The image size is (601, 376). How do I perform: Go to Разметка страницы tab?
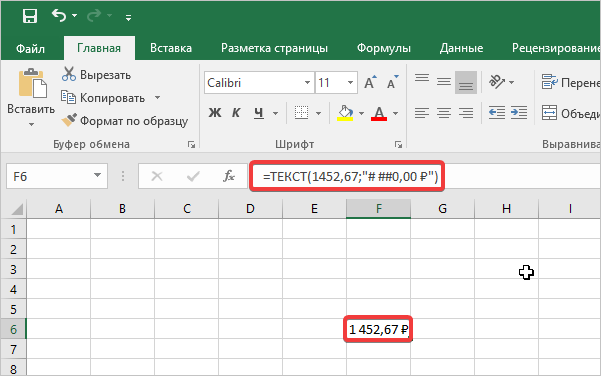click(274, 48)
